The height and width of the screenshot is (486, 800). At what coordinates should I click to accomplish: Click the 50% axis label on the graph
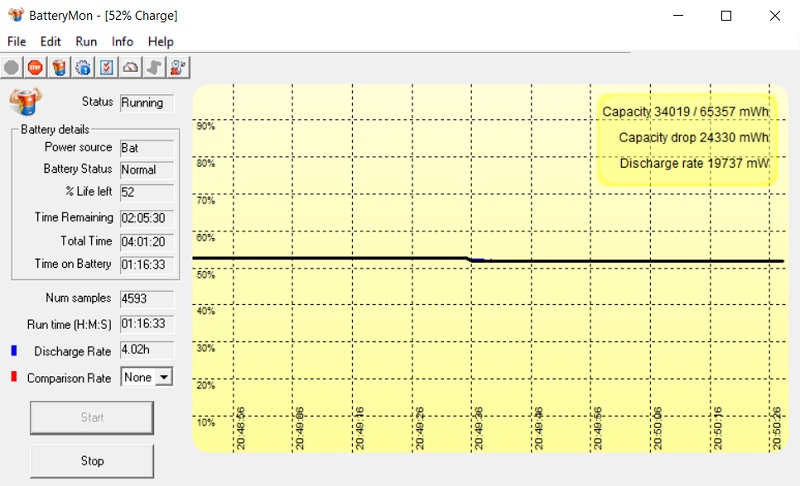point(206,275)
